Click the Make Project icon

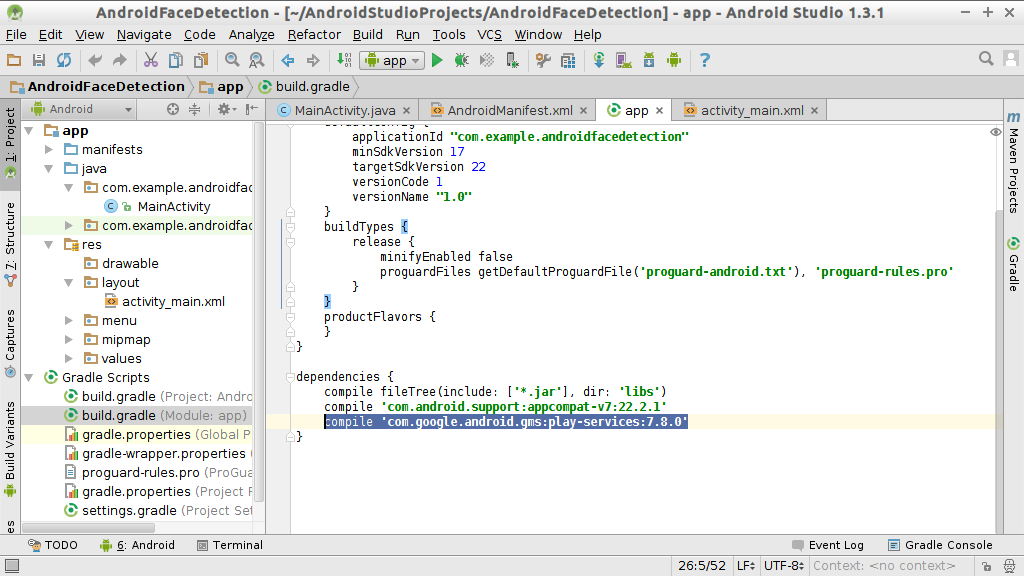pos(344,61)
